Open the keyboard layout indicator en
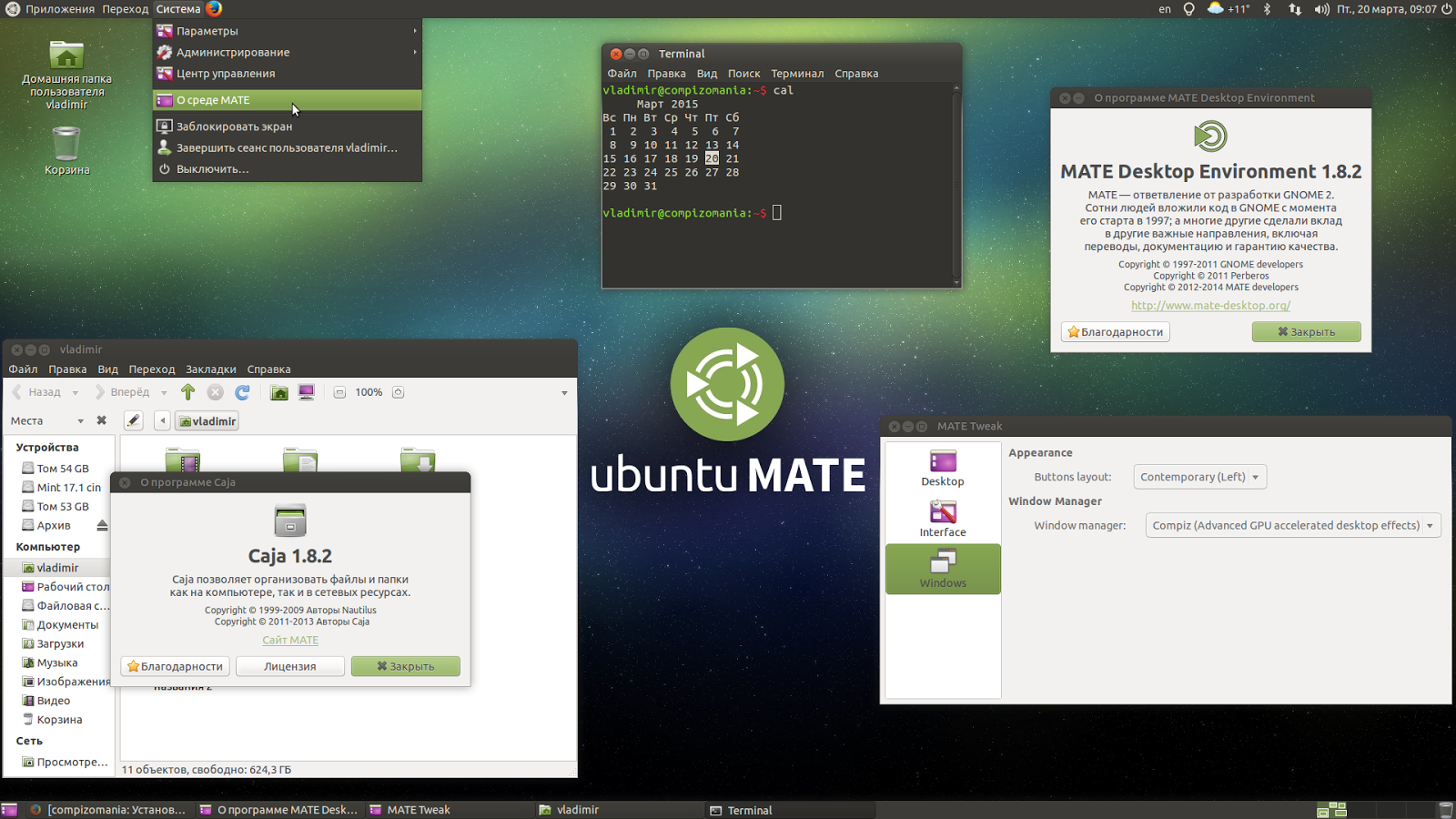 1165,9
